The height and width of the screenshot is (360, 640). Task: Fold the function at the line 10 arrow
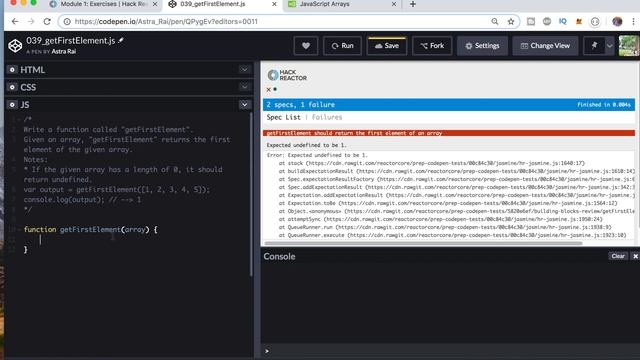pos(19,229)
